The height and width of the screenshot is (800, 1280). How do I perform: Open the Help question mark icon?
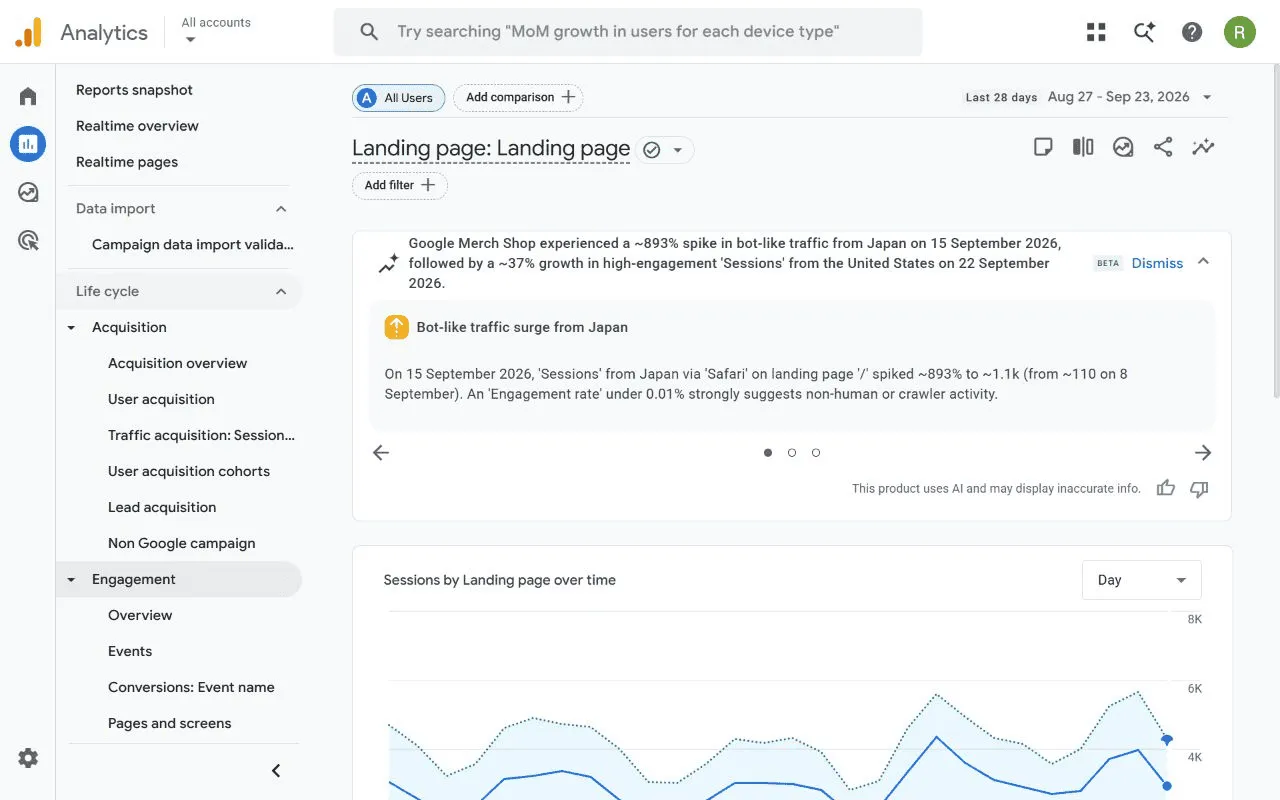pyautogui.click(x=1192, y=32)
